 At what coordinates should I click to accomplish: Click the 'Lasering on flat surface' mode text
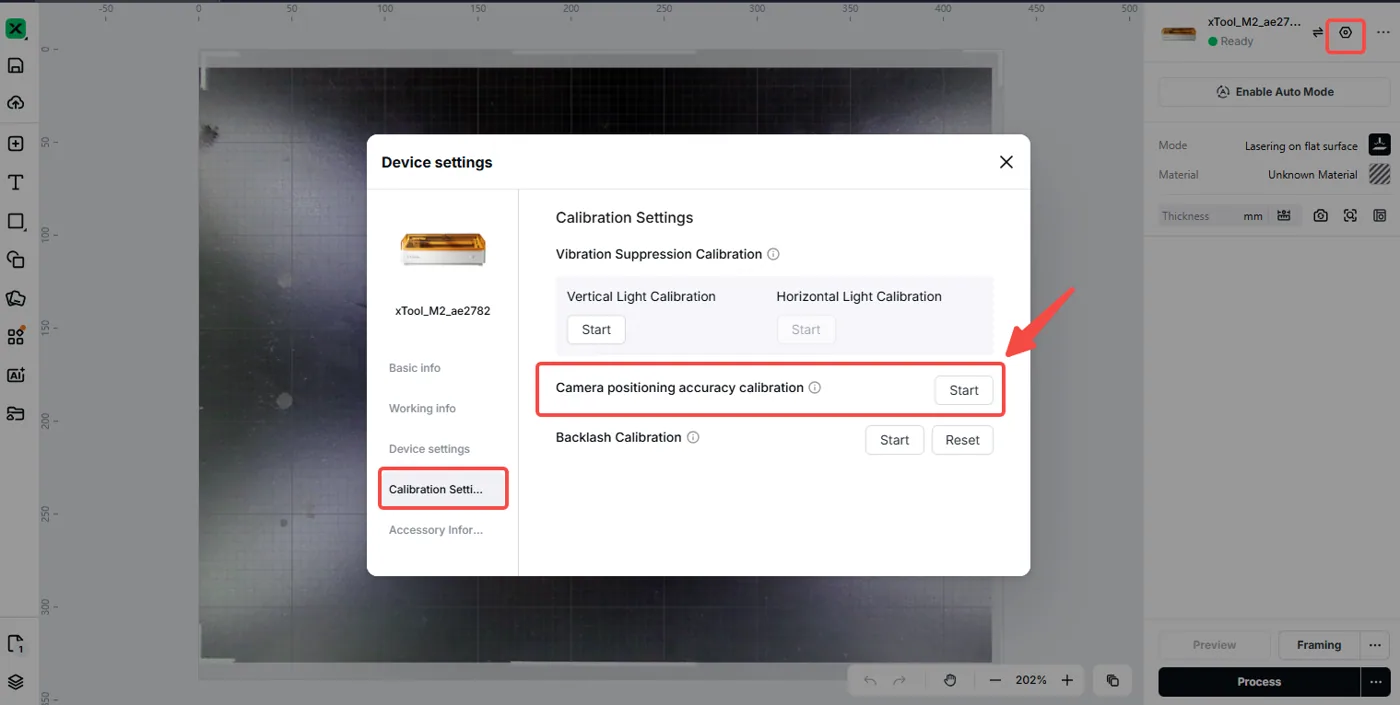1301,146
